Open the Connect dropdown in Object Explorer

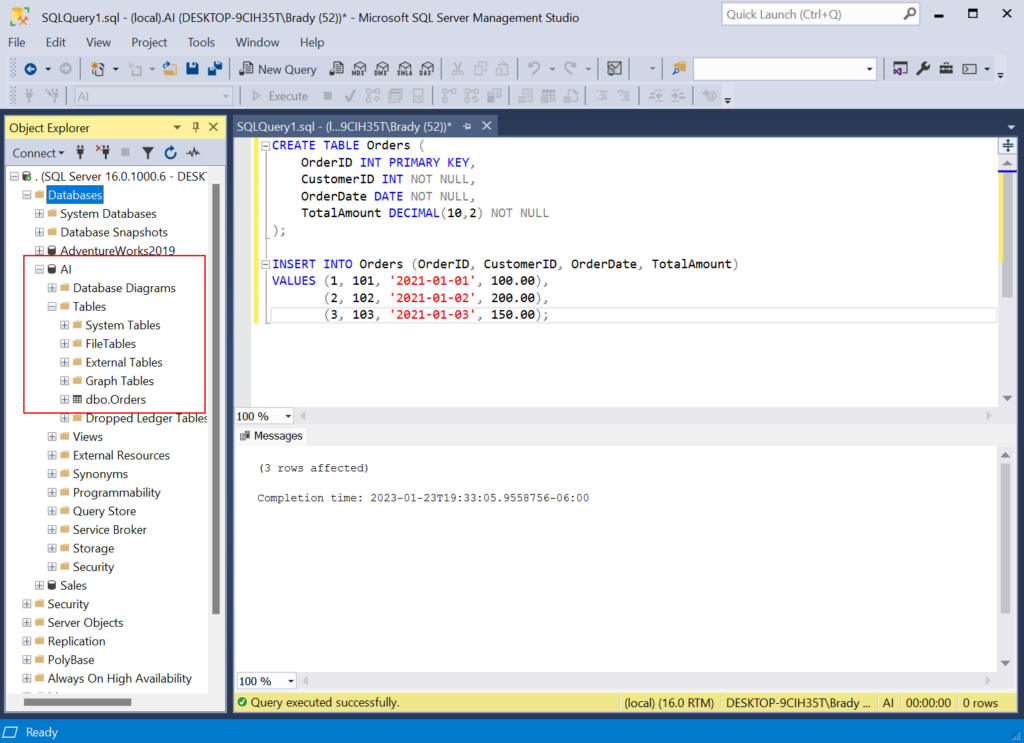click(38, 152)
